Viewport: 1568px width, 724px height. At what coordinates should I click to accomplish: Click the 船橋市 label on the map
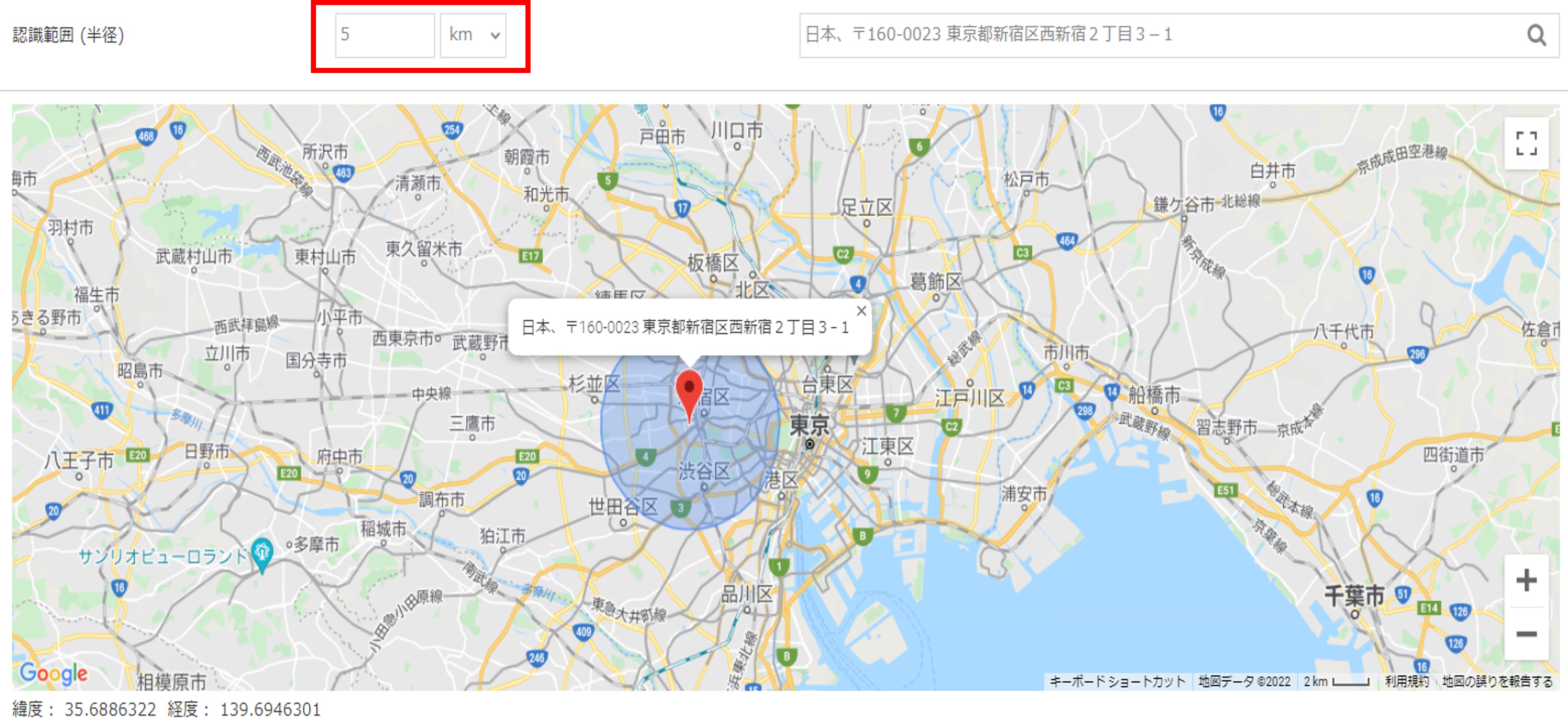(x=1154, y=395)
